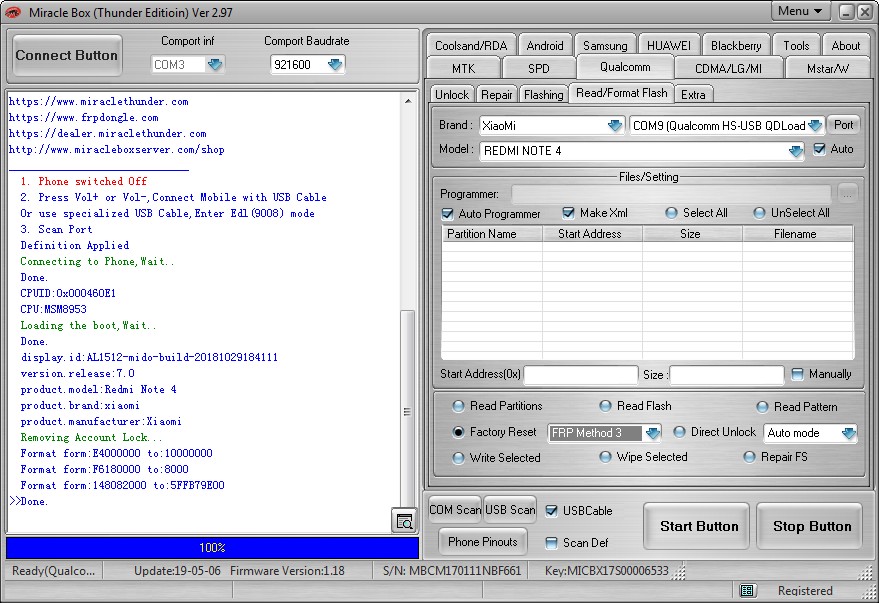Click the log panel vertical scrollbar thumb
Viewport: 879px width, 603px height.
(408, 412)
